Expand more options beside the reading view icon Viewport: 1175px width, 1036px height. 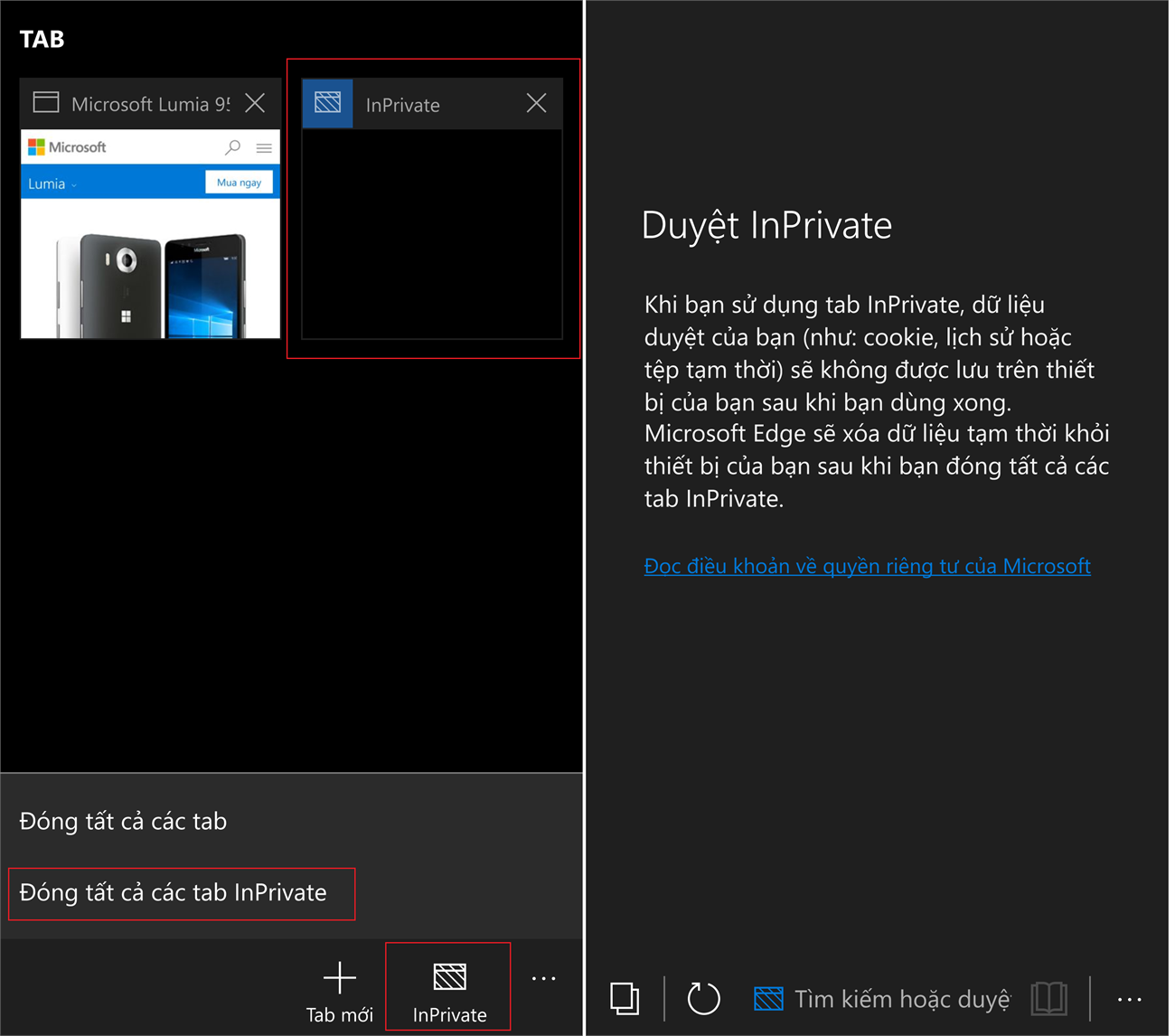(1129, 999)
